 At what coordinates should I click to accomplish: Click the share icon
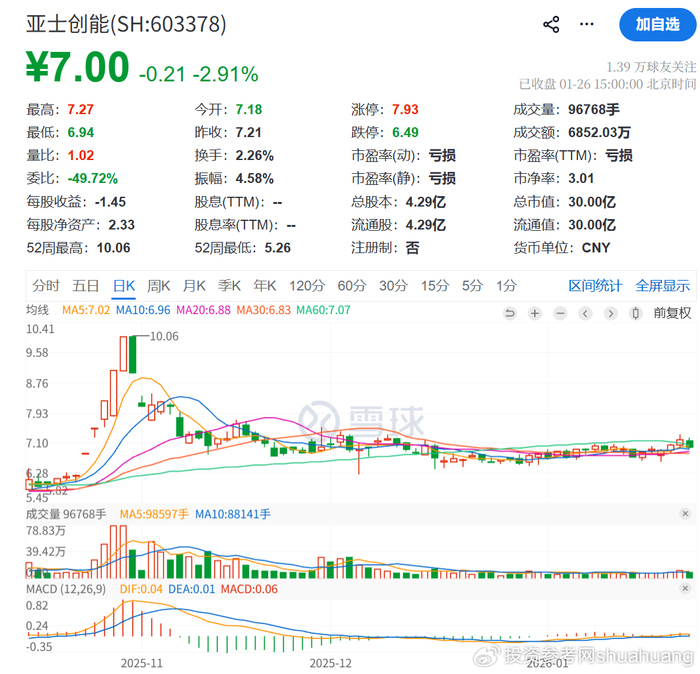click(551, 24)
